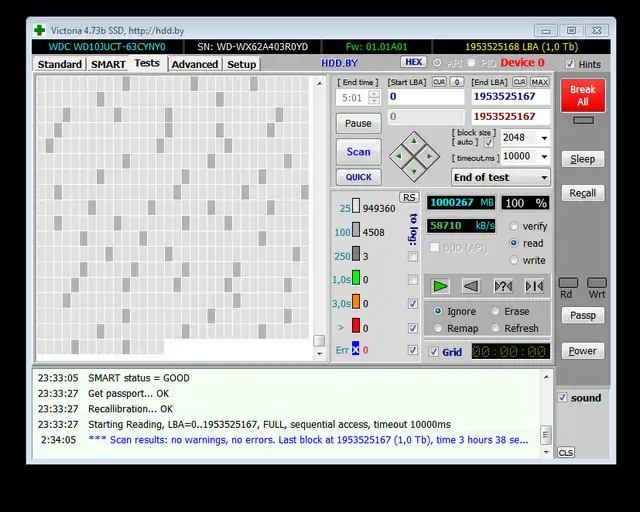Click the dark gray 250 ms block swatch

tap(356, 254)
